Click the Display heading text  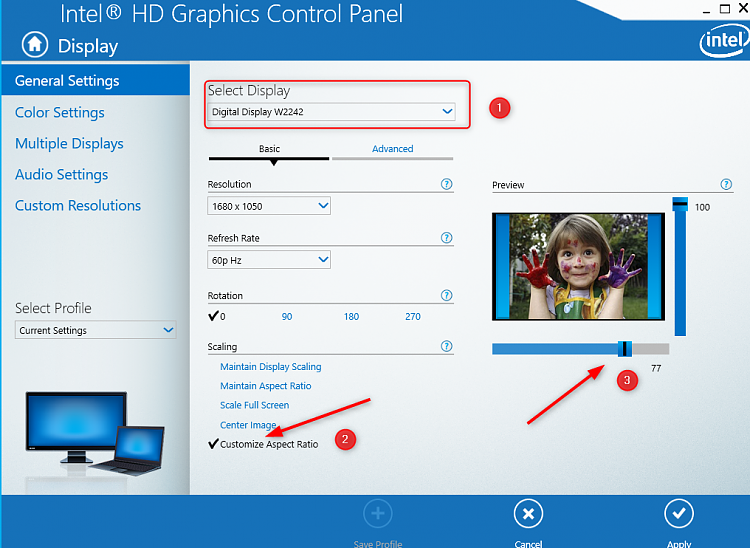(x=88, y=46)
